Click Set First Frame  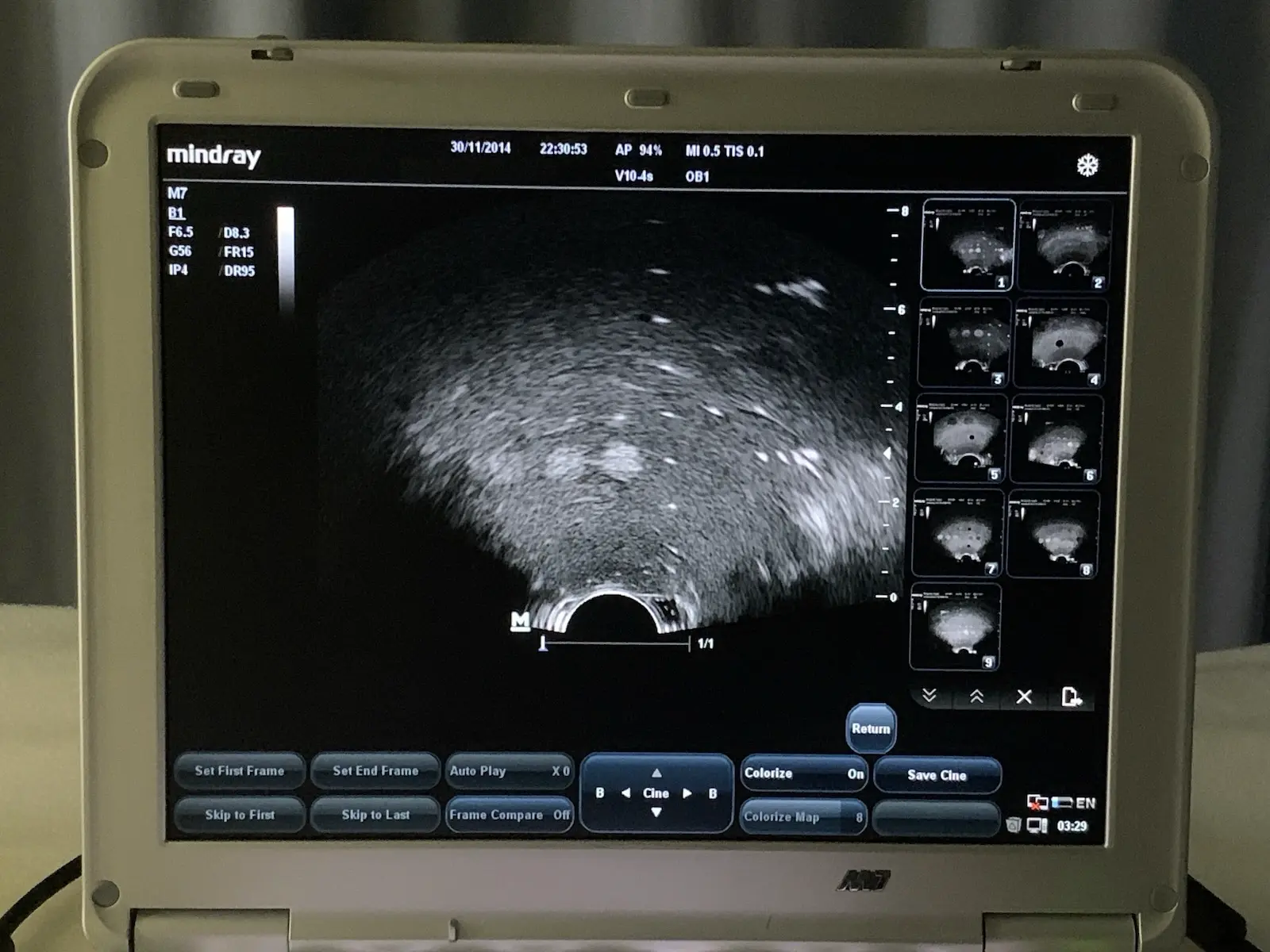239,771
